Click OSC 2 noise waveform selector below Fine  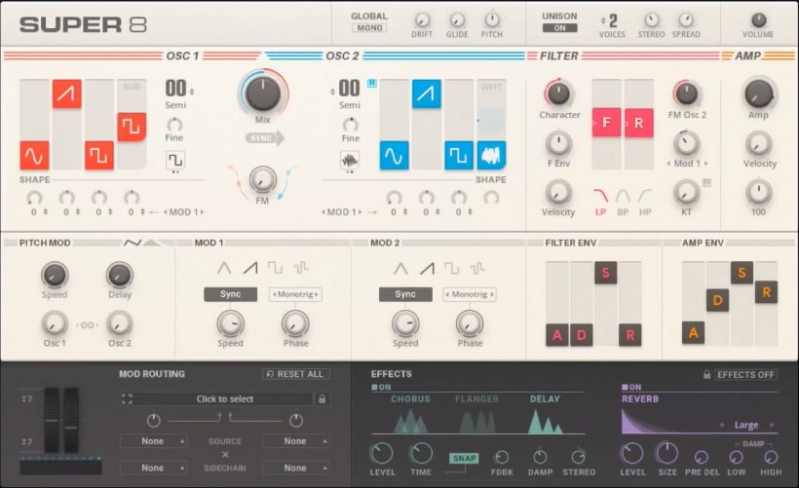[350, 160]
